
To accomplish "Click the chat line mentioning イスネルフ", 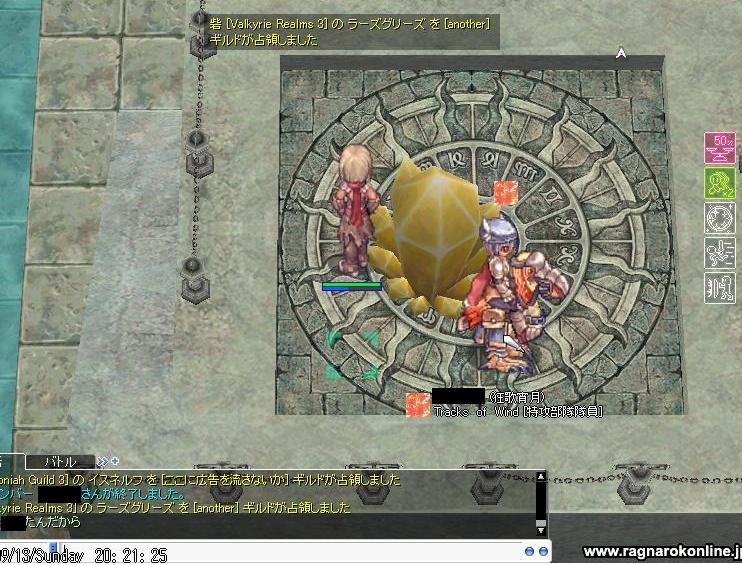I will pos(200,480).
